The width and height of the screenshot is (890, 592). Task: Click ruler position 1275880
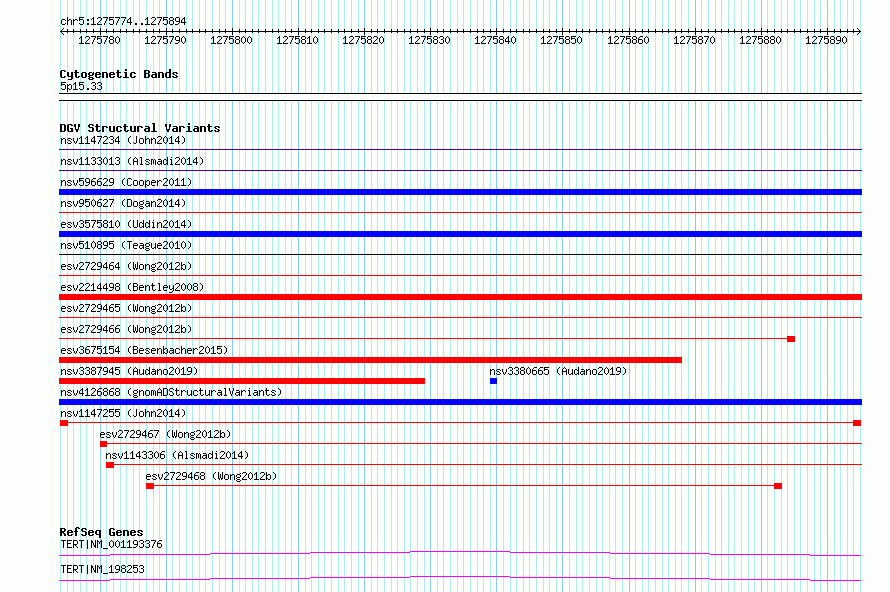(760, 40)
